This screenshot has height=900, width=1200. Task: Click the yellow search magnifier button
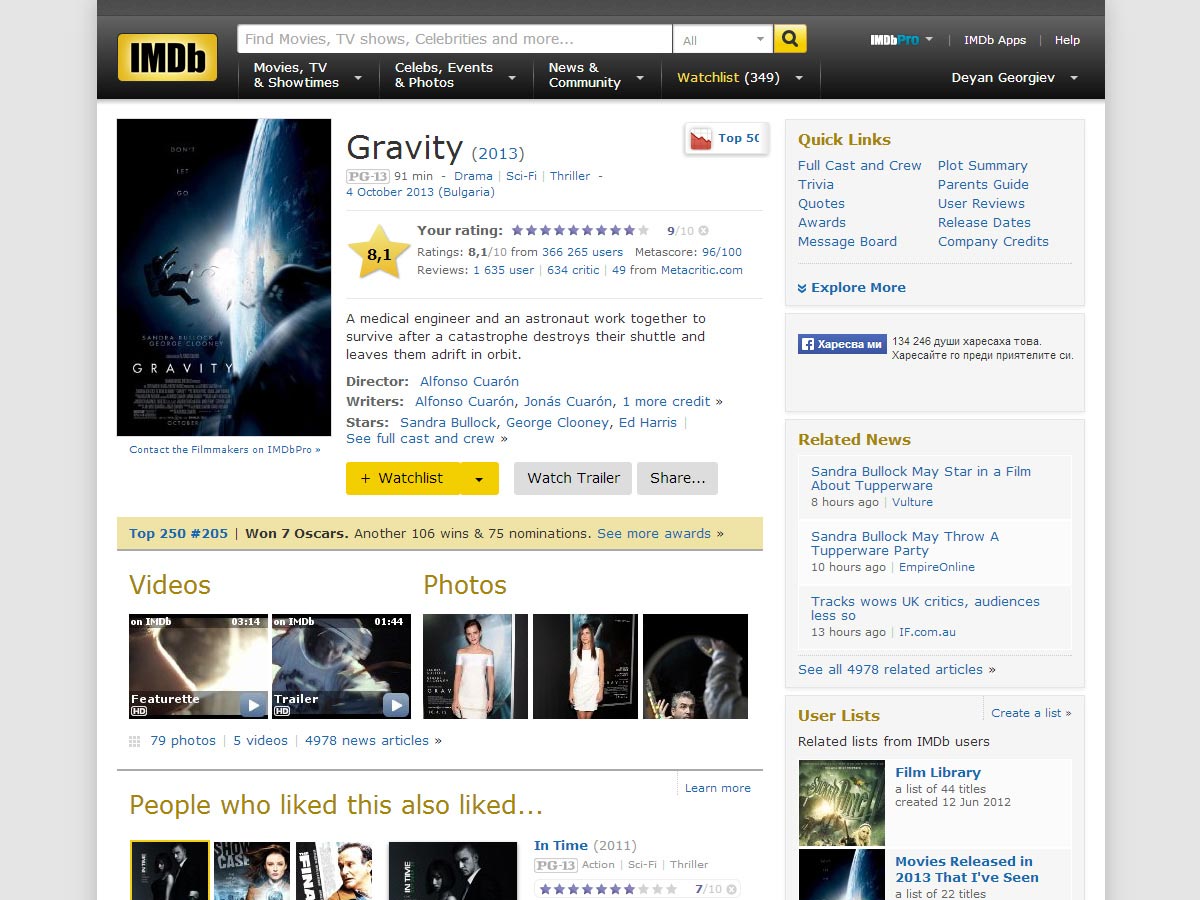[x=790, y=39]
